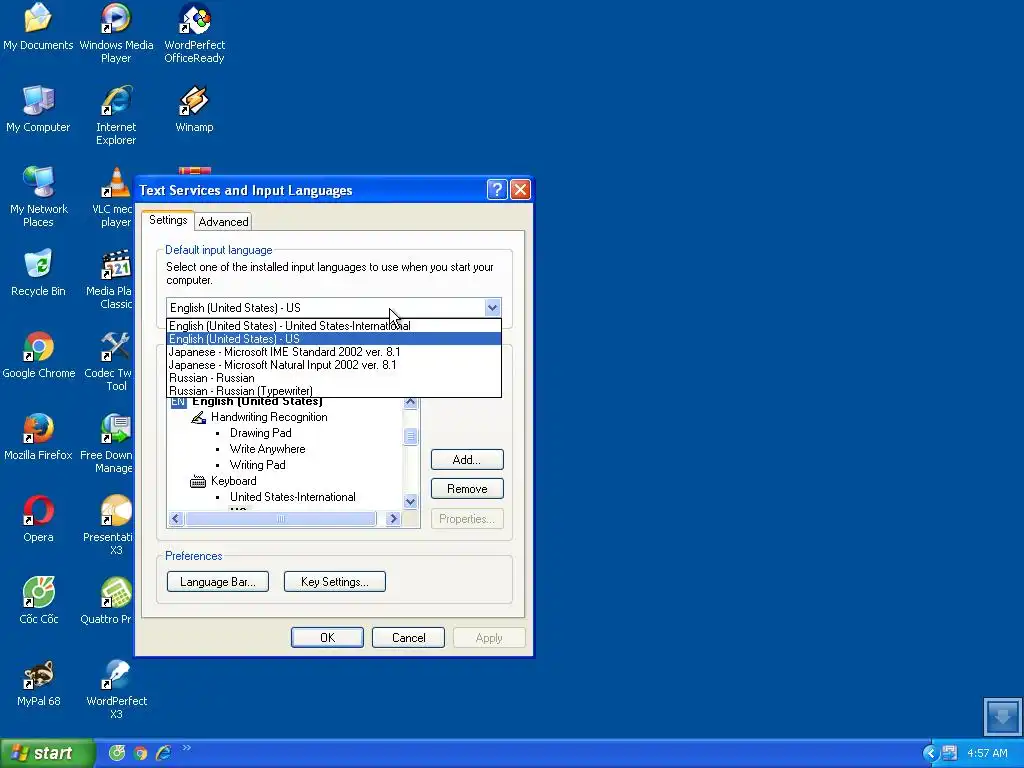This screenshot has width=1024, height=768.
Task: Select Russian - Russian option
Action: 334,377
